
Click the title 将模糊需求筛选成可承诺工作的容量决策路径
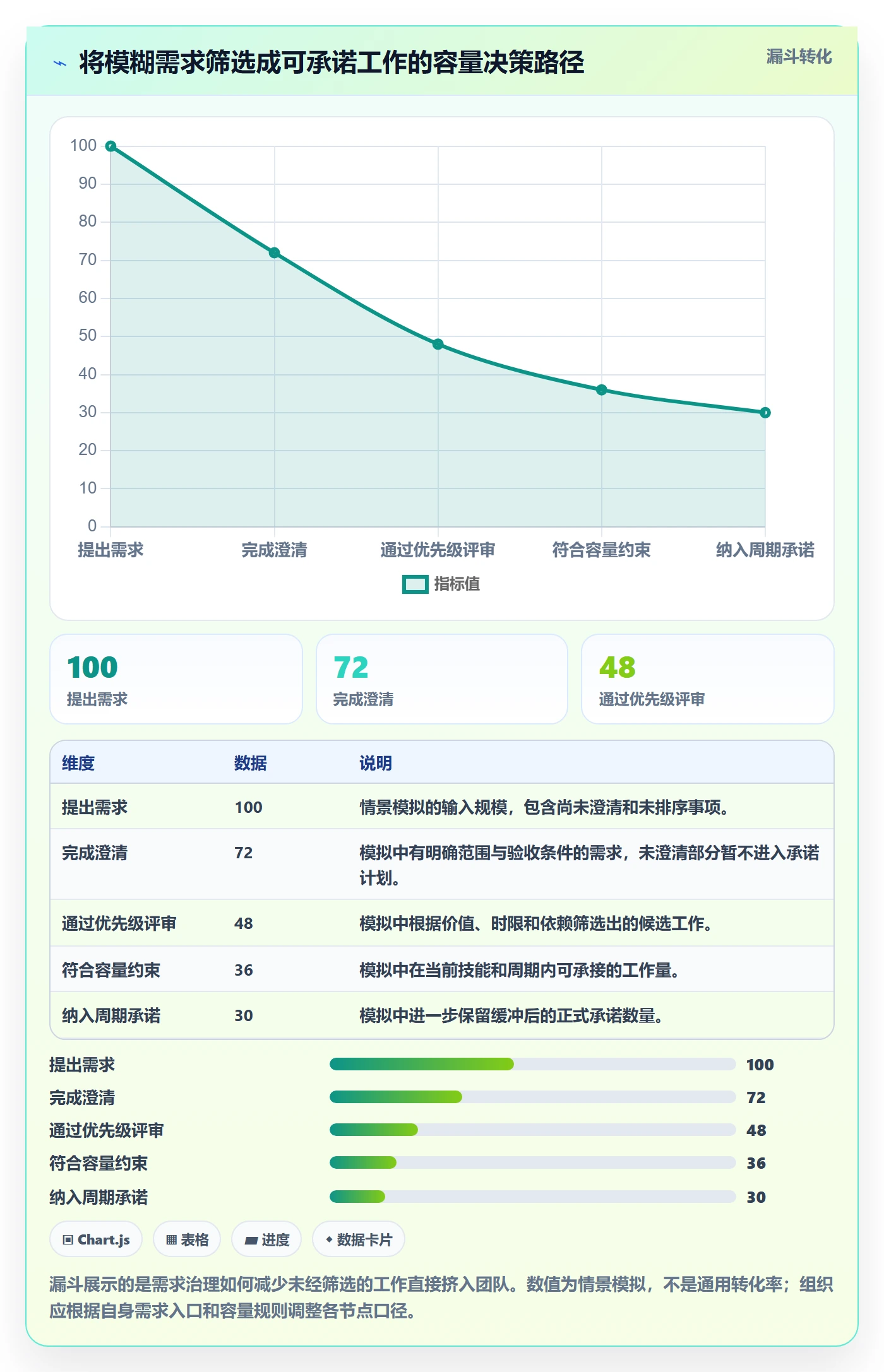click(x=331, y=63)
